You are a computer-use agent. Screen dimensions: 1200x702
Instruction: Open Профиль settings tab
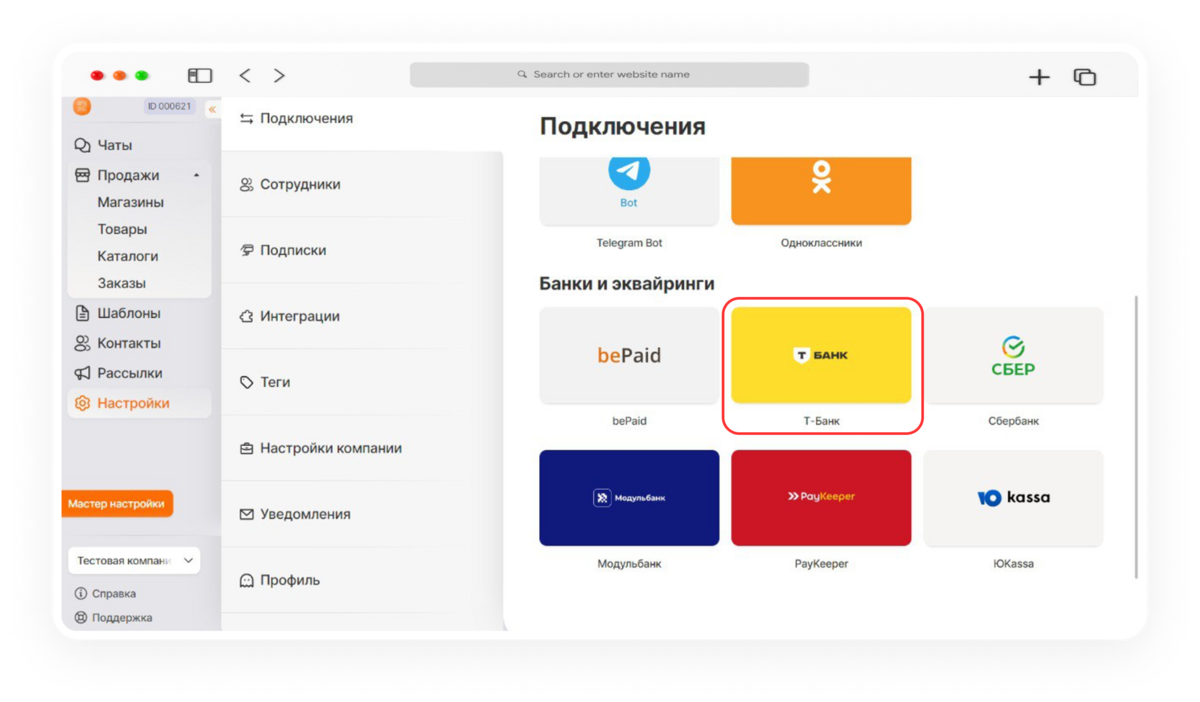click(362, 580)
